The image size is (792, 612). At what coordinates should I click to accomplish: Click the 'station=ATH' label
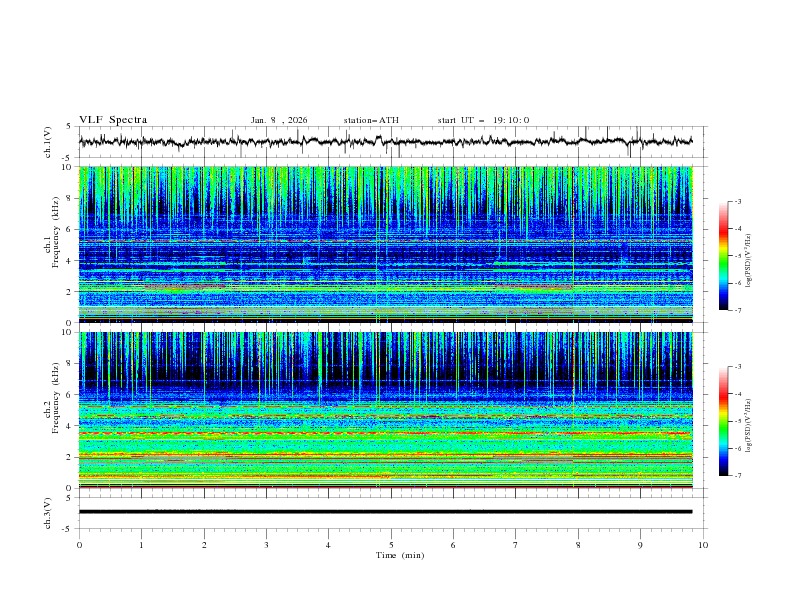coord(371,120)
